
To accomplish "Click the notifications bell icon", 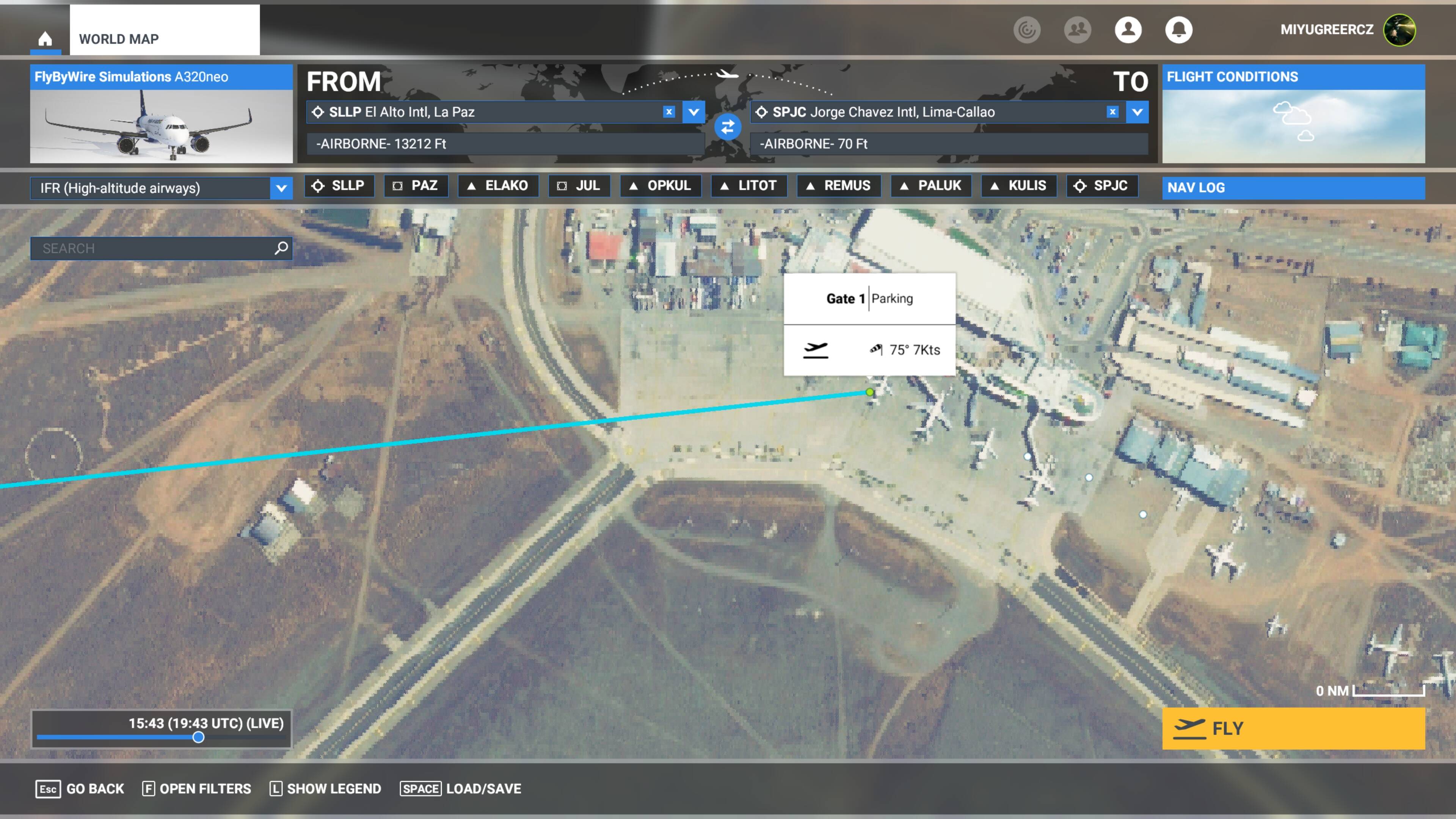I will click(x=1179, y=29).
